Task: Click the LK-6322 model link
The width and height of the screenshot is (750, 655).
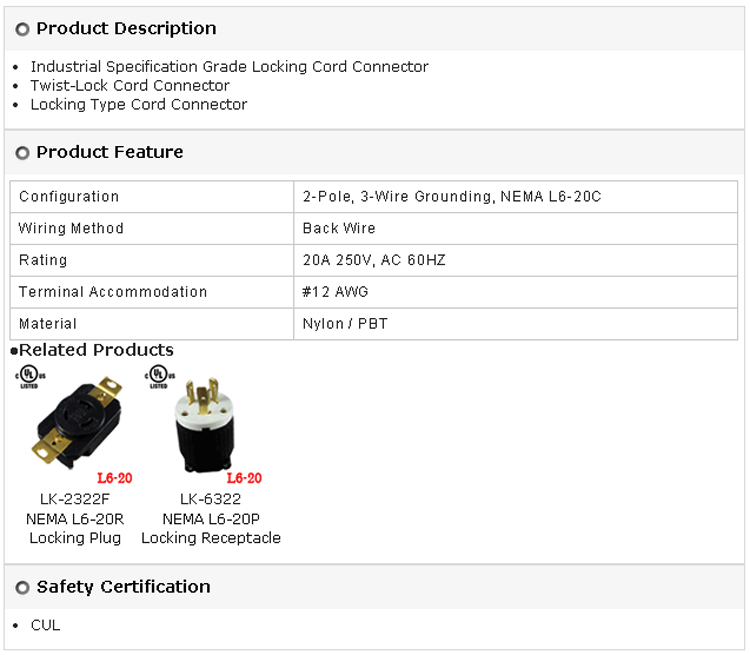Action: pyautogui.click(x=210, y=499)
